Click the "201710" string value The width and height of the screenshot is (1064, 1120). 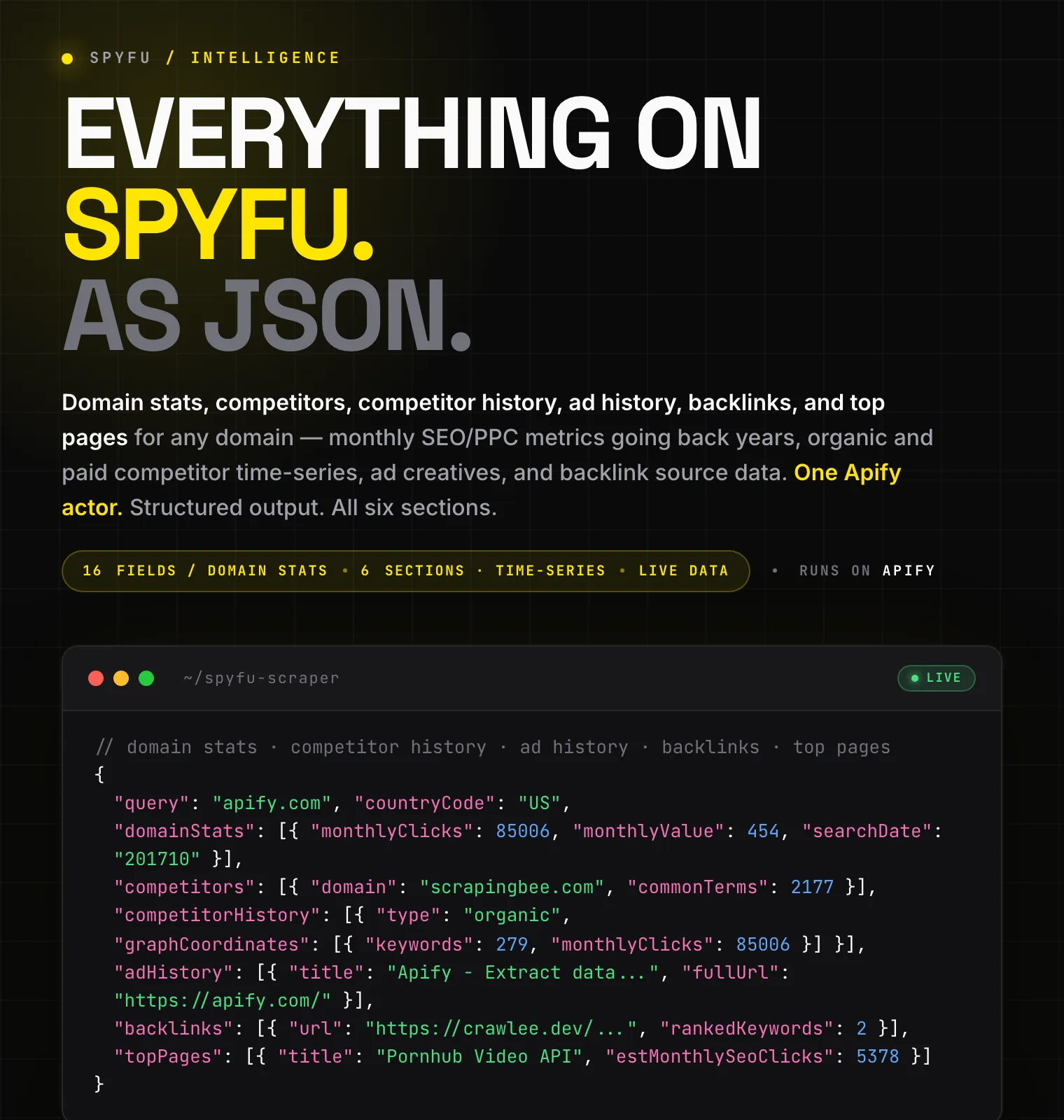(x=157, y=859)
